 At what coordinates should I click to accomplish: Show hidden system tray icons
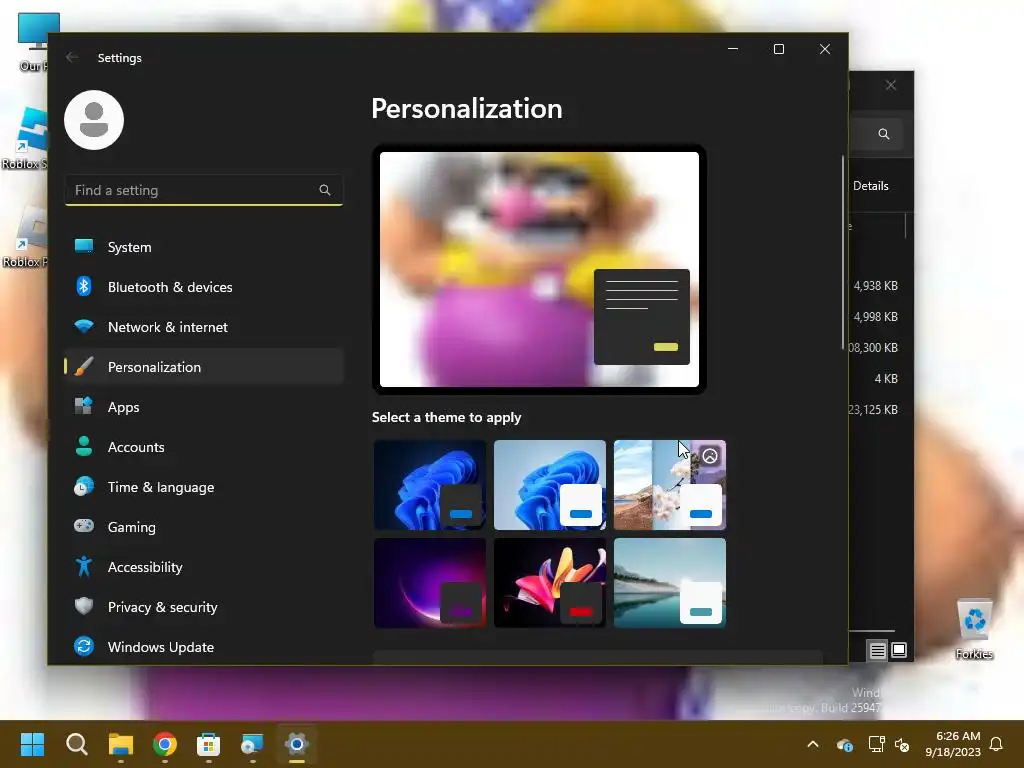(x=813, y=744)
